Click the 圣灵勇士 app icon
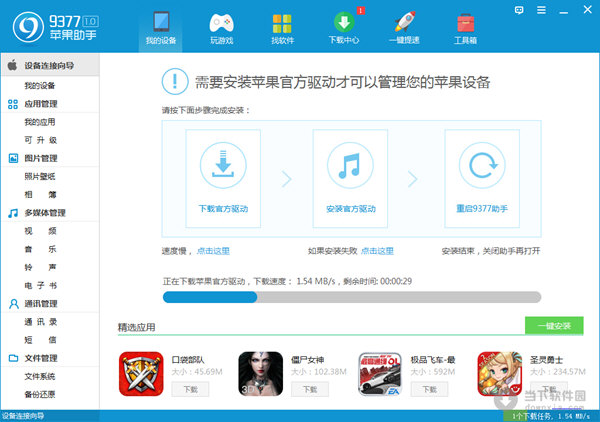The height and width of the screenshot is (422, 600). [x=500, y=374]
